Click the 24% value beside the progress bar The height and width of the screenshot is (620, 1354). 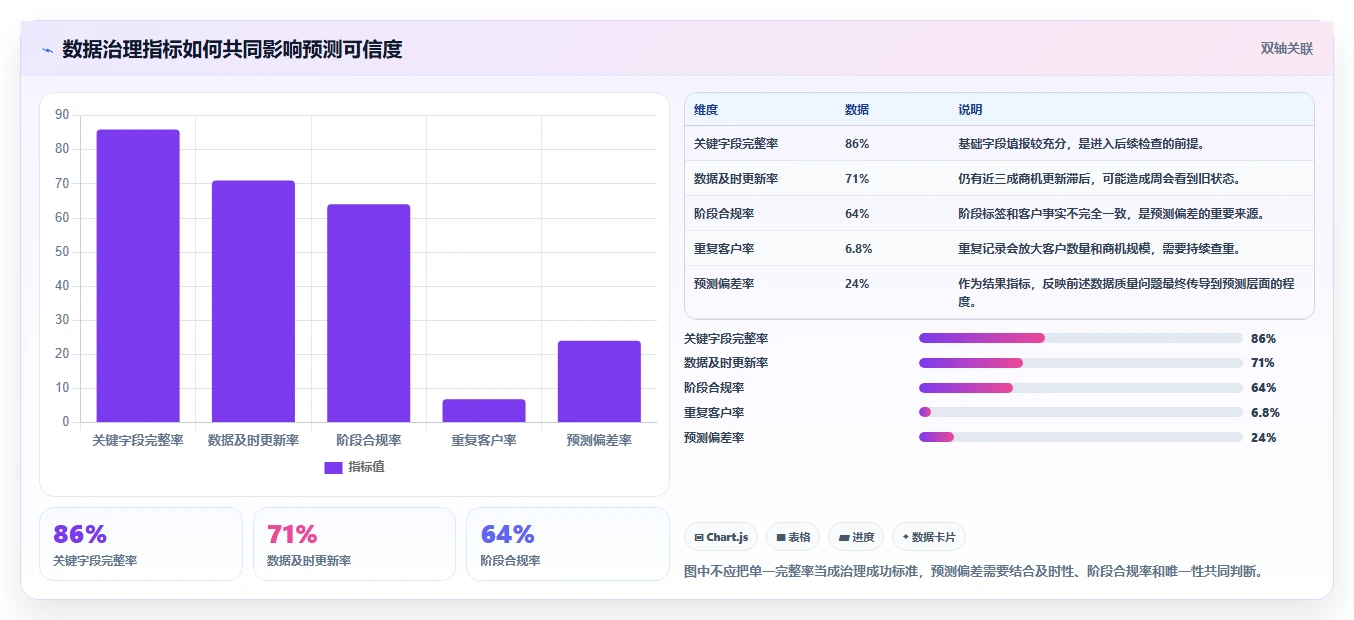coord(1263,437)
